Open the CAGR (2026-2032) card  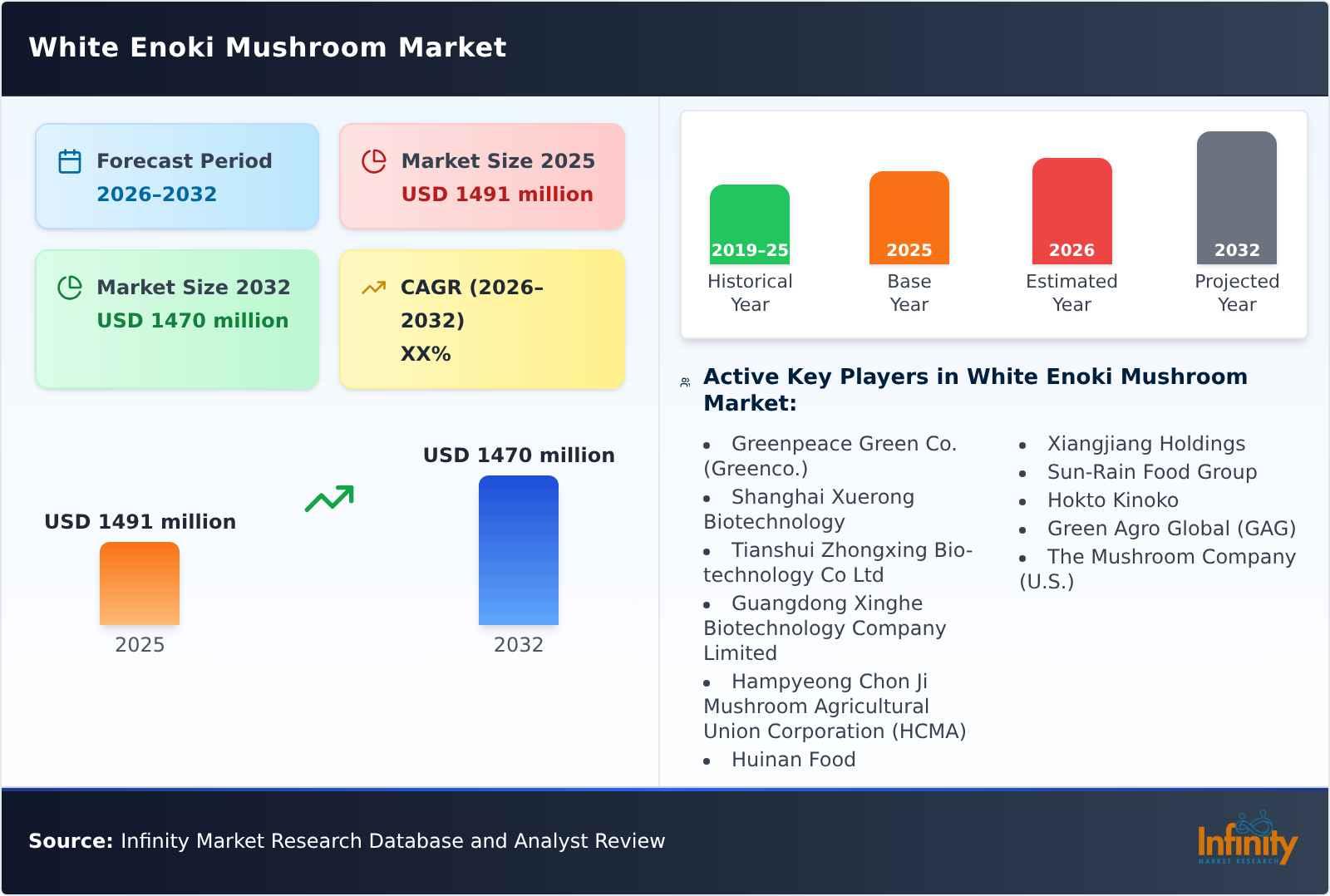tap(482, 319)
